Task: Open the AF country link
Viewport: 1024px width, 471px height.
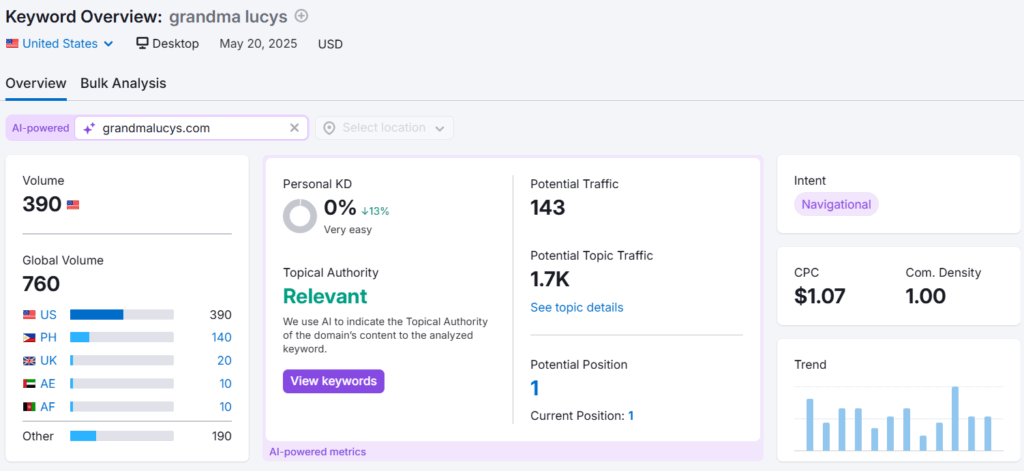Action: (48, 407)
